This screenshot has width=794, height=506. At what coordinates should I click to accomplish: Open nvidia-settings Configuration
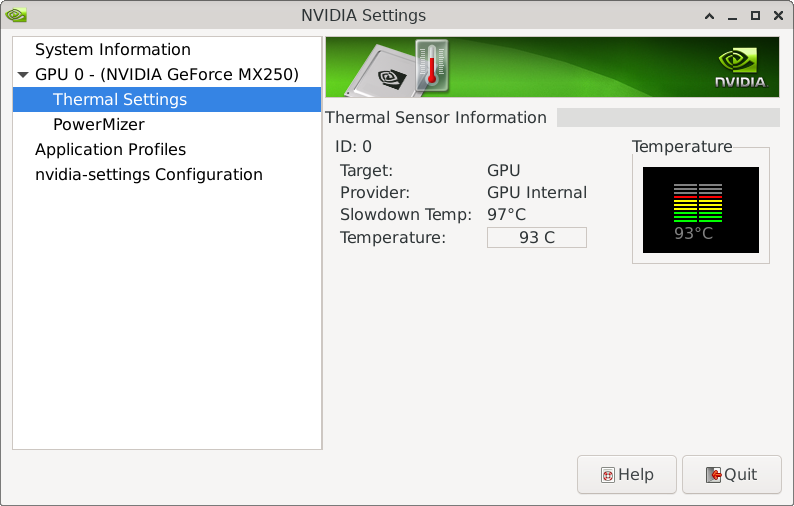click(148, 175)
